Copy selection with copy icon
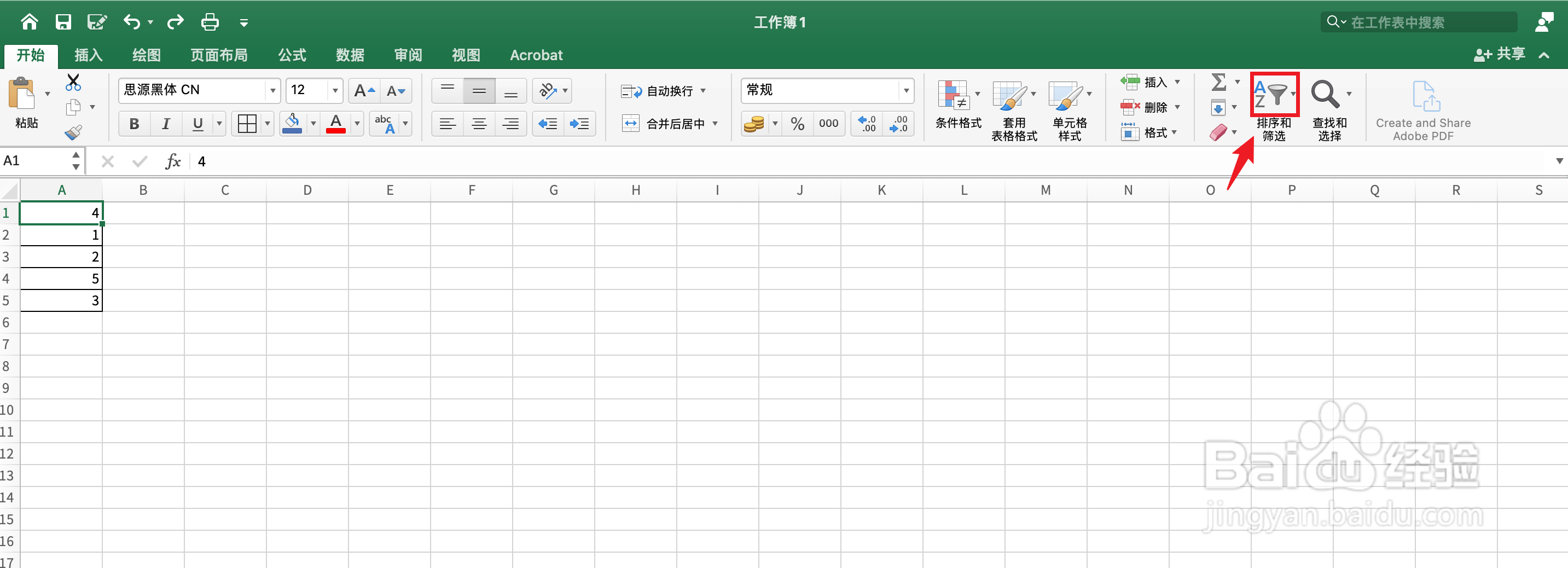1568x568 pixels. (73, 107)
